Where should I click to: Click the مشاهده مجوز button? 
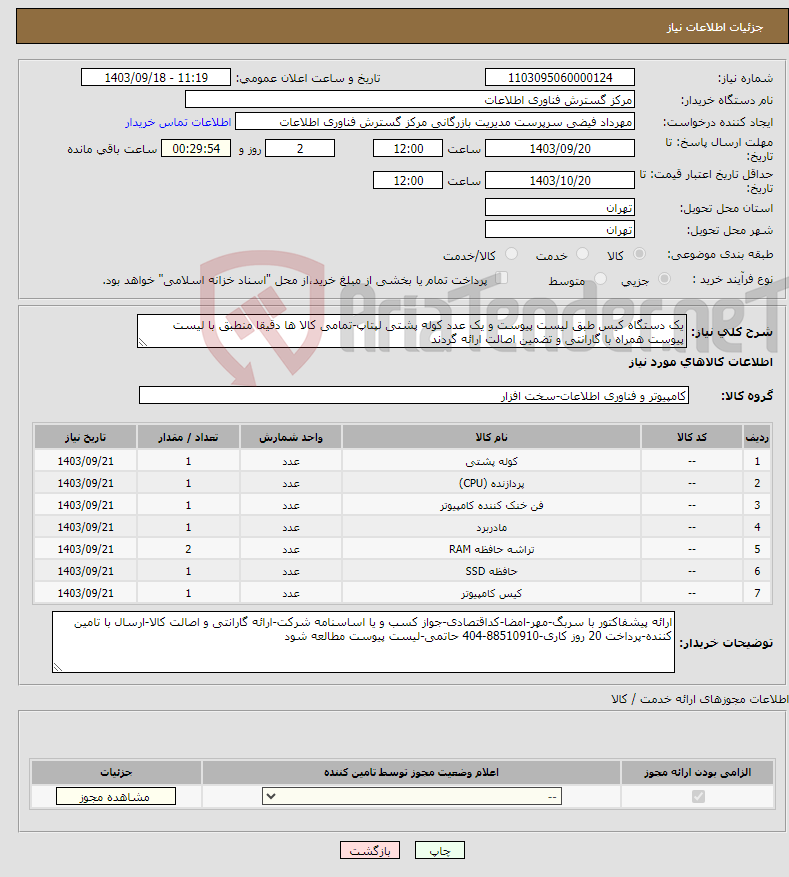(x=116, y=796)
